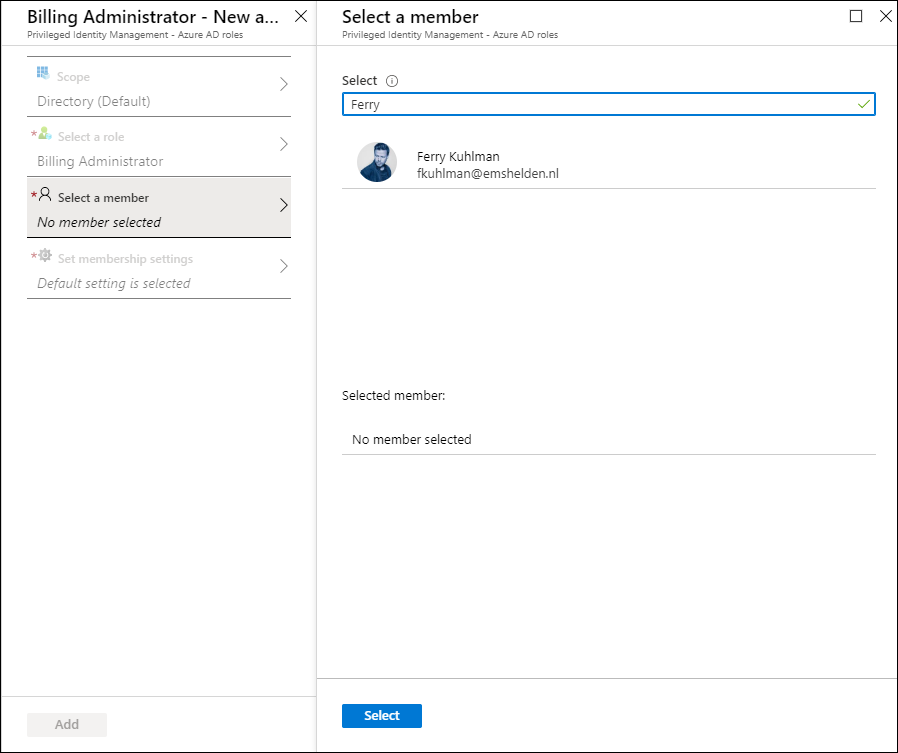Open the Billing Administrator role step
898x753 pixels.
159,147
